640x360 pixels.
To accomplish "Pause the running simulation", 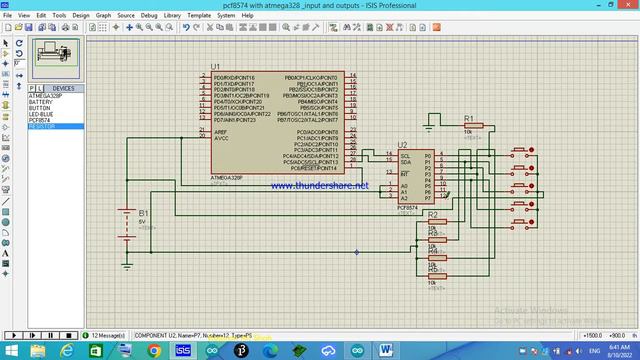I will click(50, 336).
